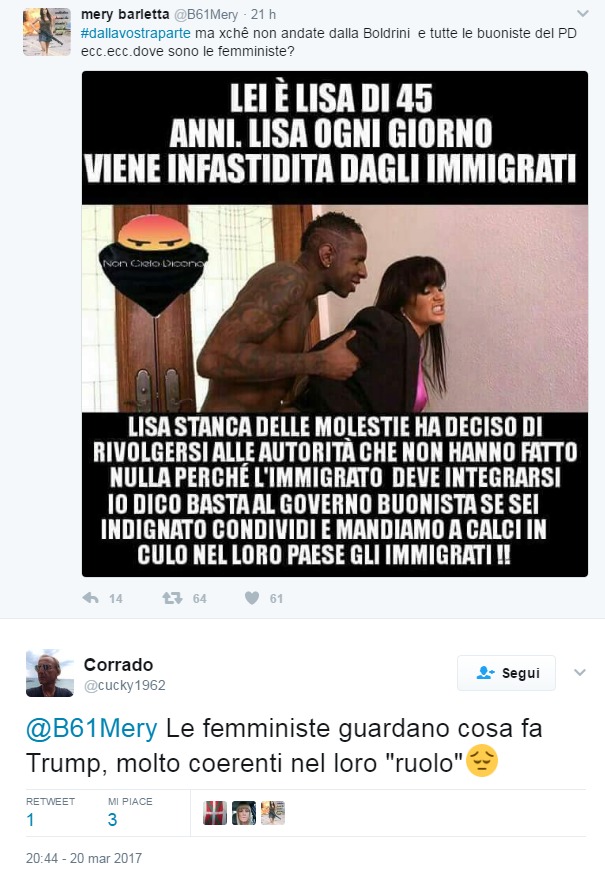The image size is (605, 879).
Task: Click the first liker avatar with red flag
Action: click(215, 813)
